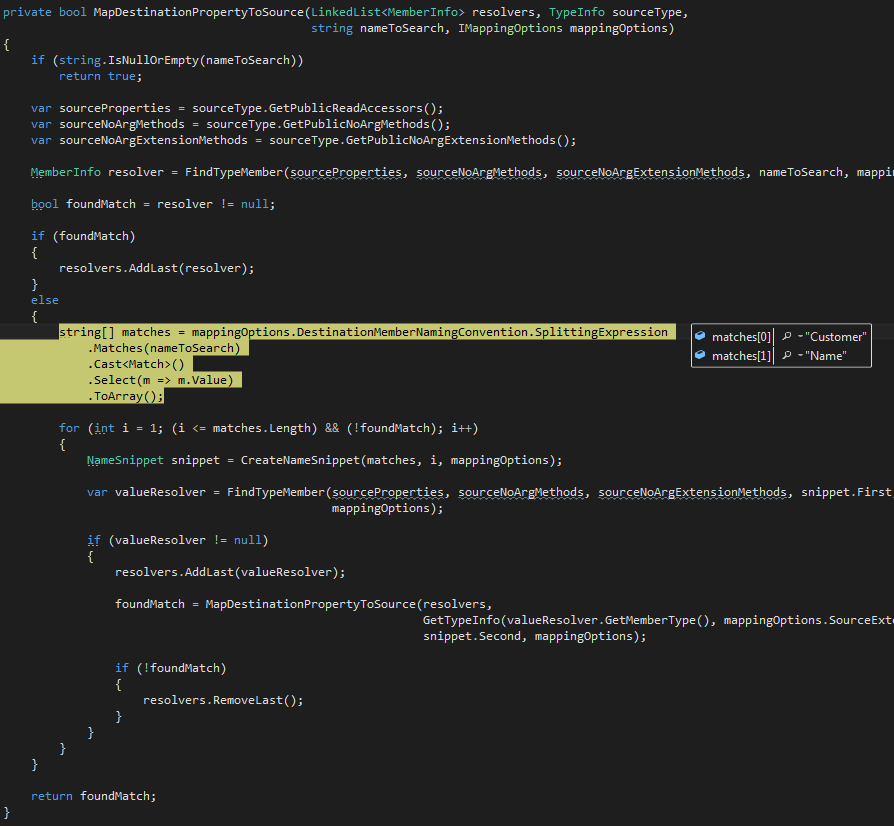Select the "Customer" value in the DataTip

[x=836, y=336]
